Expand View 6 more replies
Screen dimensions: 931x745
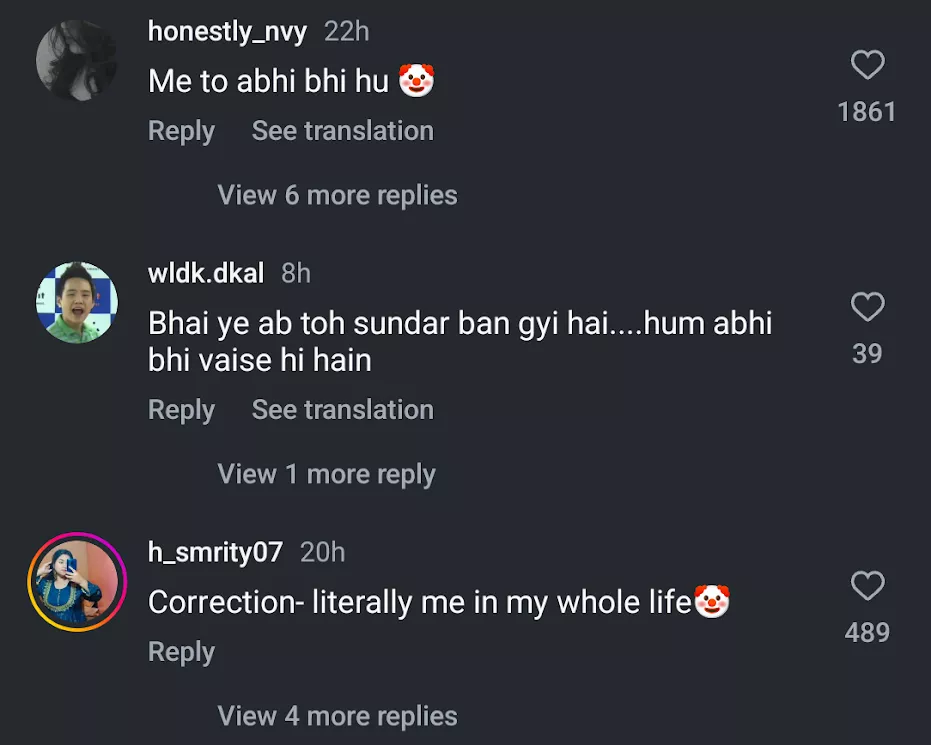[337, 195]
